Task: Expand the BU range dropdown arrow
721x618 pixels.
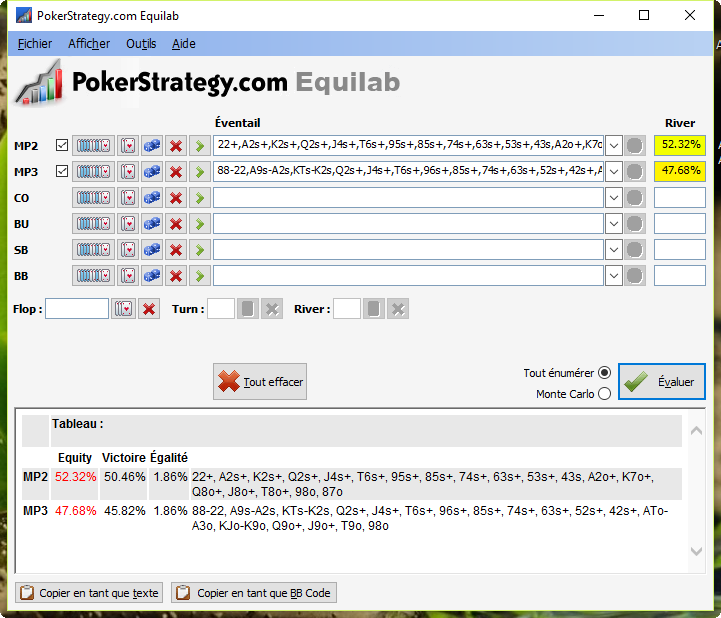Action: tap(614, 224)
